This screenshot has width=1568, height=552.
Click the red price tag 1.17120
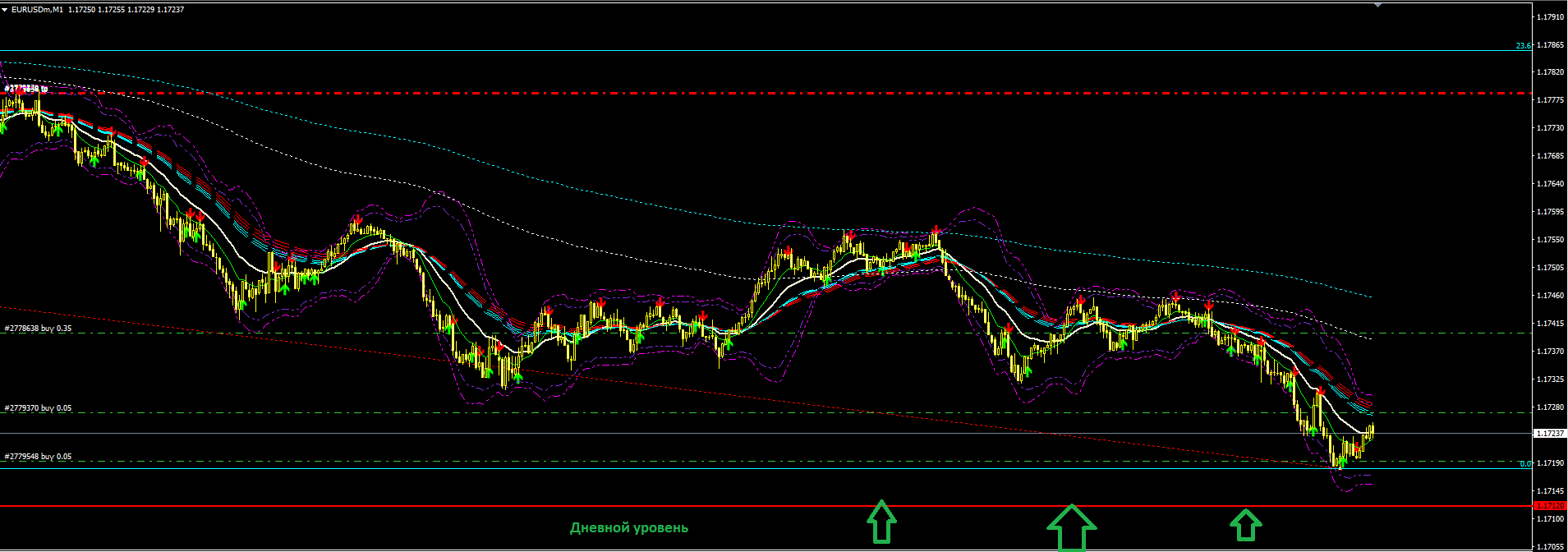tap(1550, 506)
